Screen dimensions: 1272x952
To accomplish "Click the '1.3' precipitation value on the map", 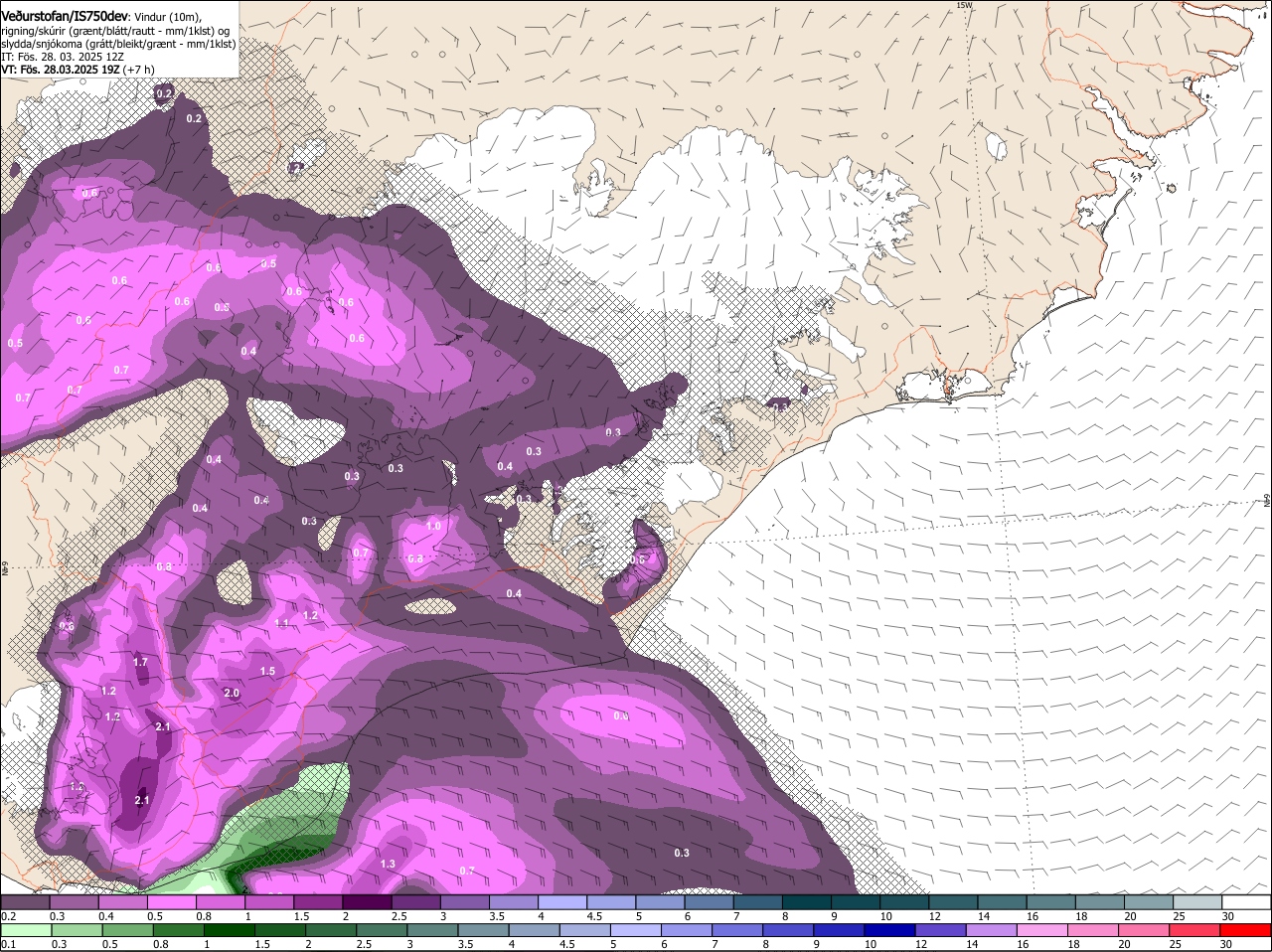I will point(388,865).
